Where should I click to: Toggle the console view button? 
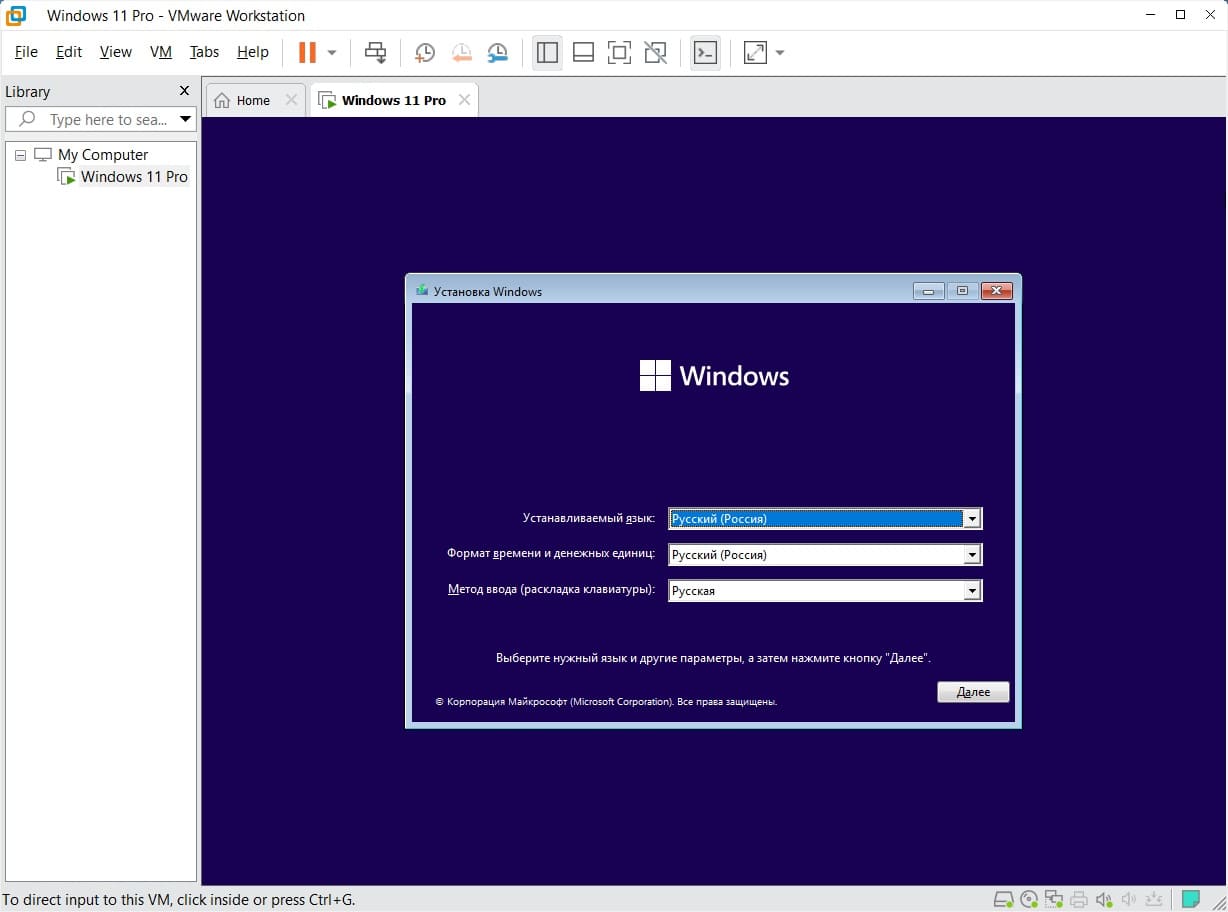(705, 53)
